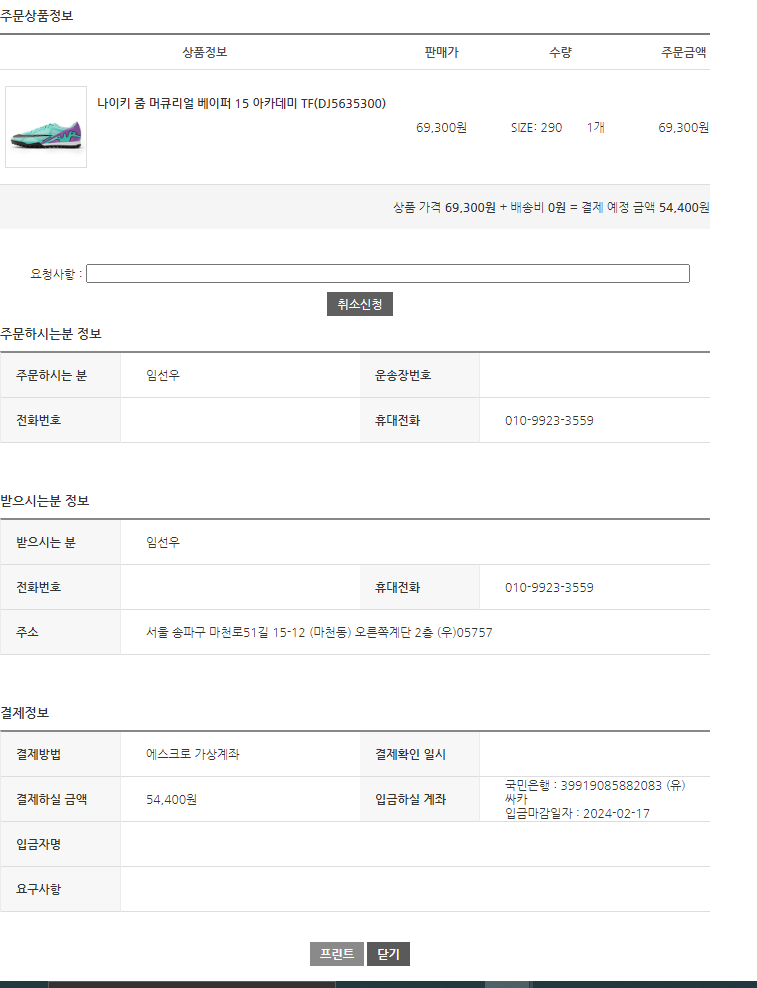Open the Nike Mercurial shoe thumbnail image

46,127
